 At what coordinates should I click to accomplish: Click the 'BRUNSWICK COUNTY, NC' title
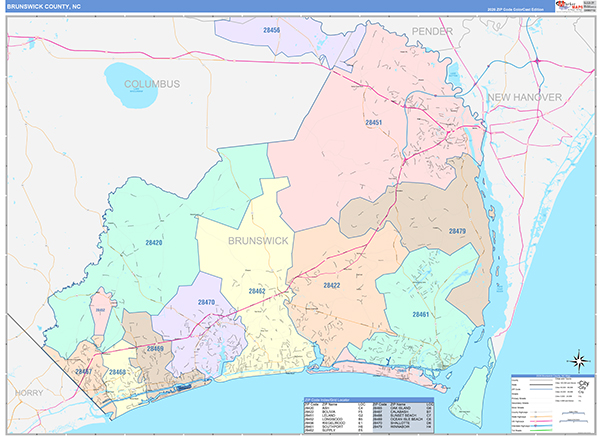pos(44,7)
